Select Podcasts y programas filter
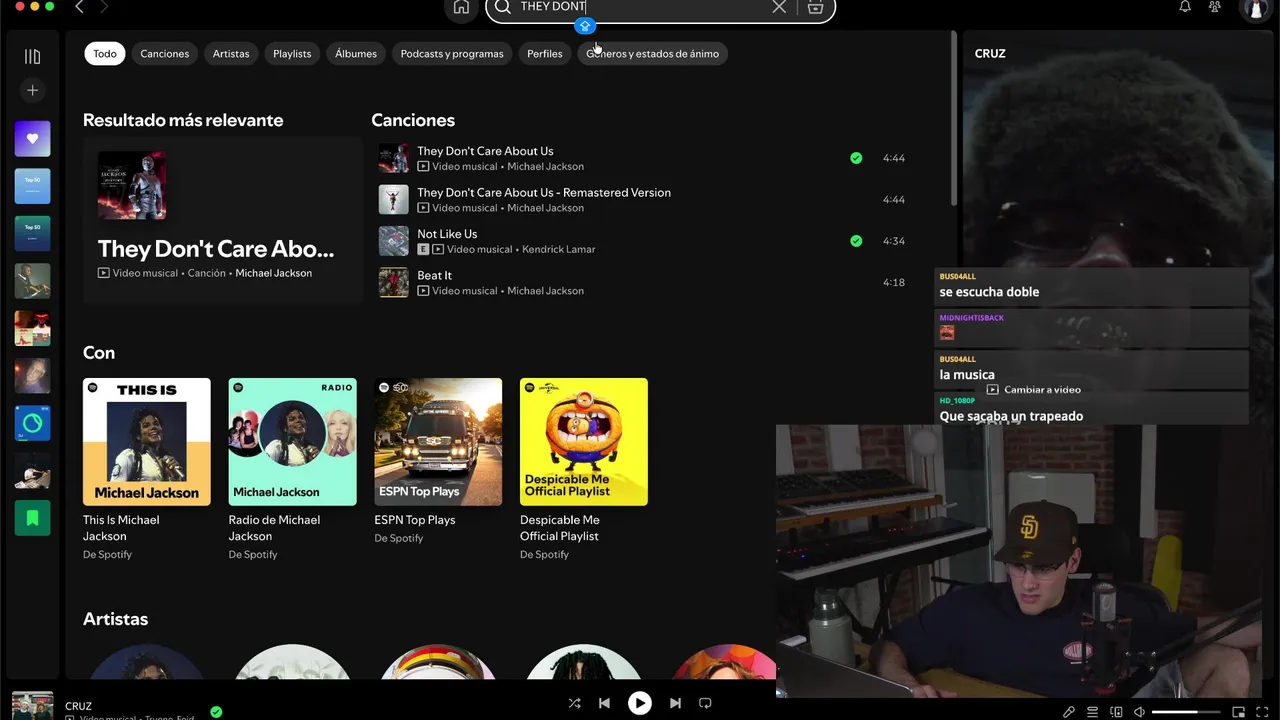 (452, 54)
